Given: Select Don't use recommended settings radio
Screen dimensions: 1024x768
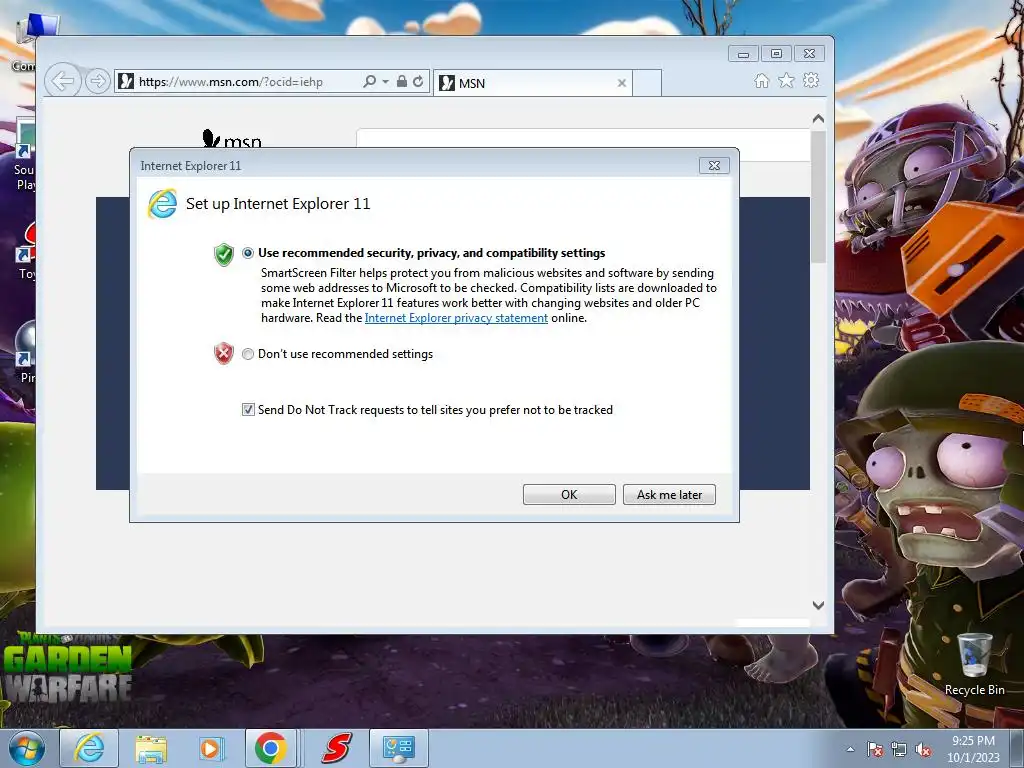Looking at the screenshot, I should pyautogui.click(x=248, y=354).
